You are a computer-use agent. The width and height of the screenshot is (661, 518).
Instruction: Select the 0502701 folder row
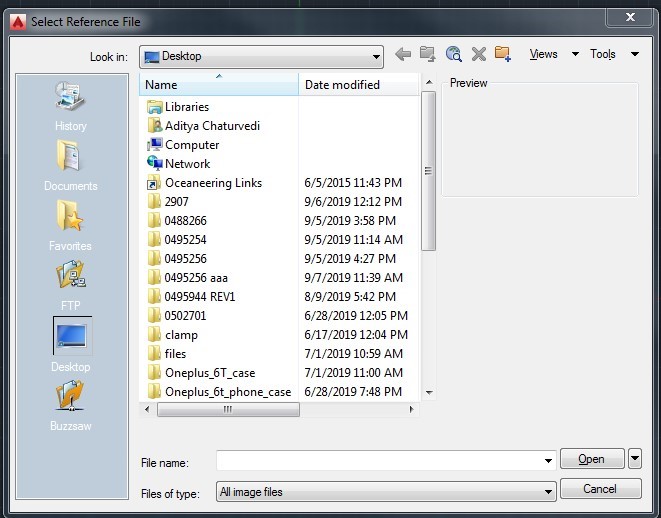click(x=278, y=316)
